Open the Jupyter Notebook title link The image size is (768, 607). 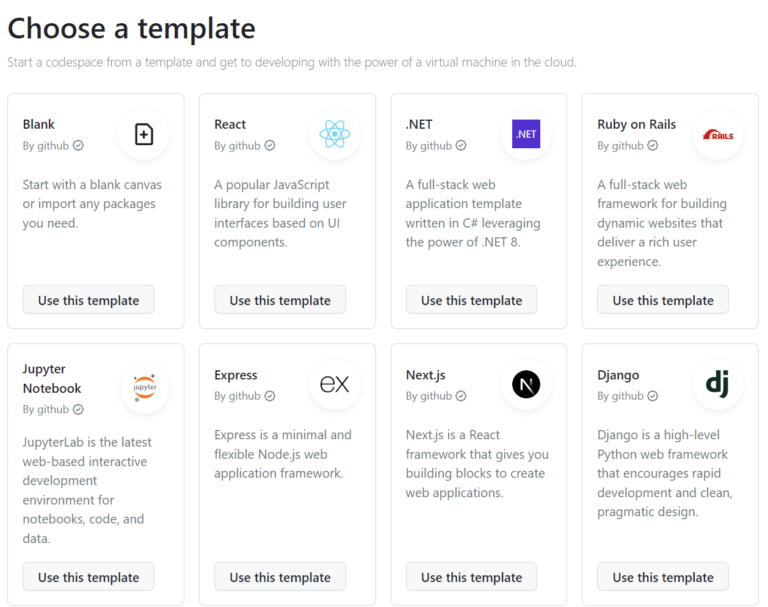click(52, 378)
